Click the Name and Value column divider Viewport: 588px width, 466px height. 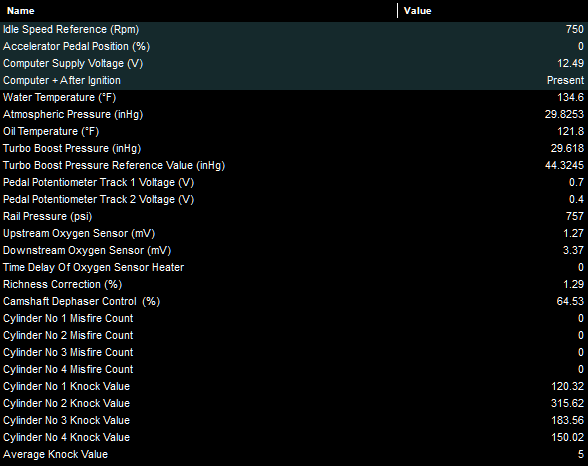point(398,10)
